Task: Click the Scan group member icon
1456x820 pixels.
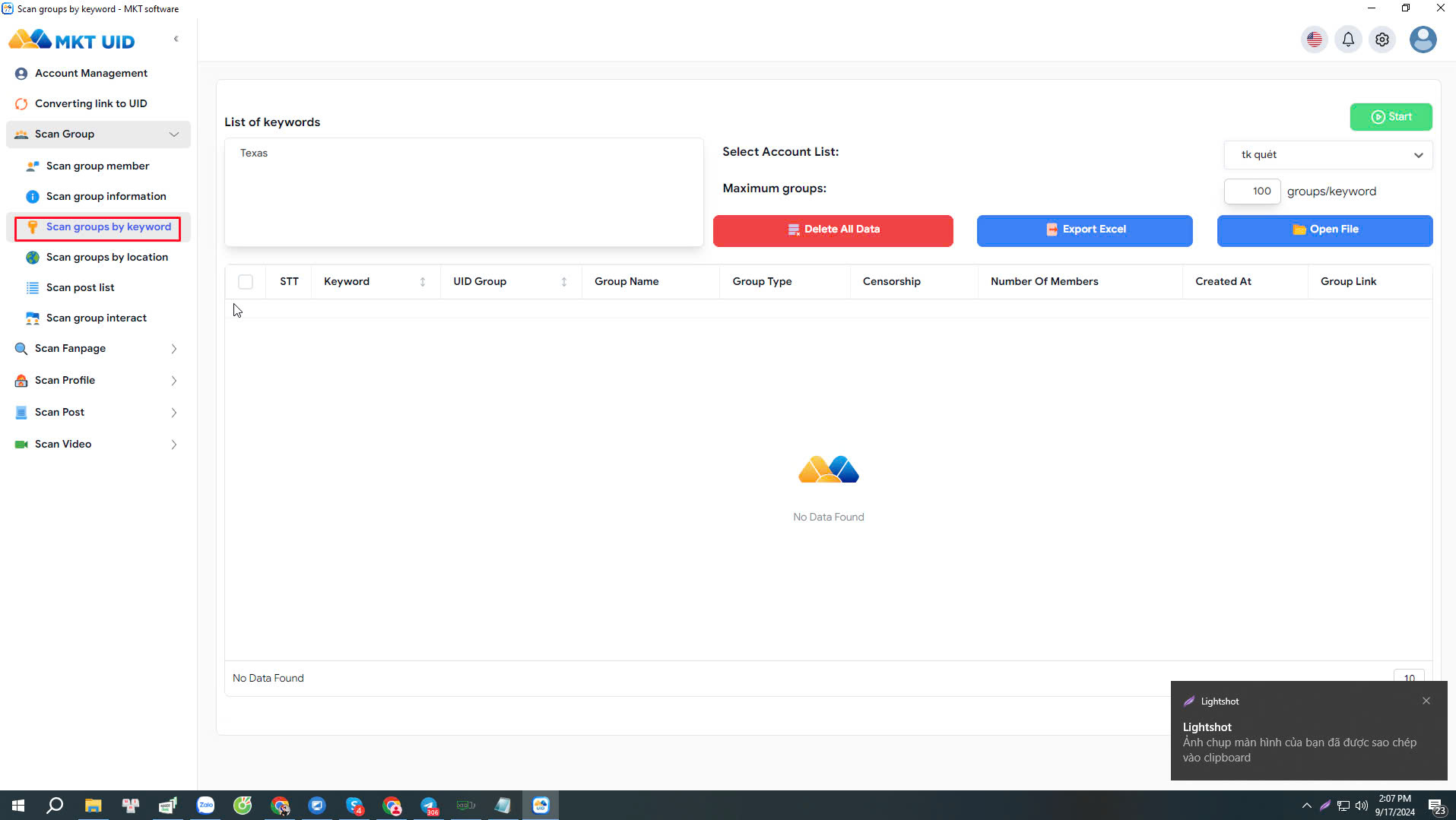Action: click(x=33, y=166)
